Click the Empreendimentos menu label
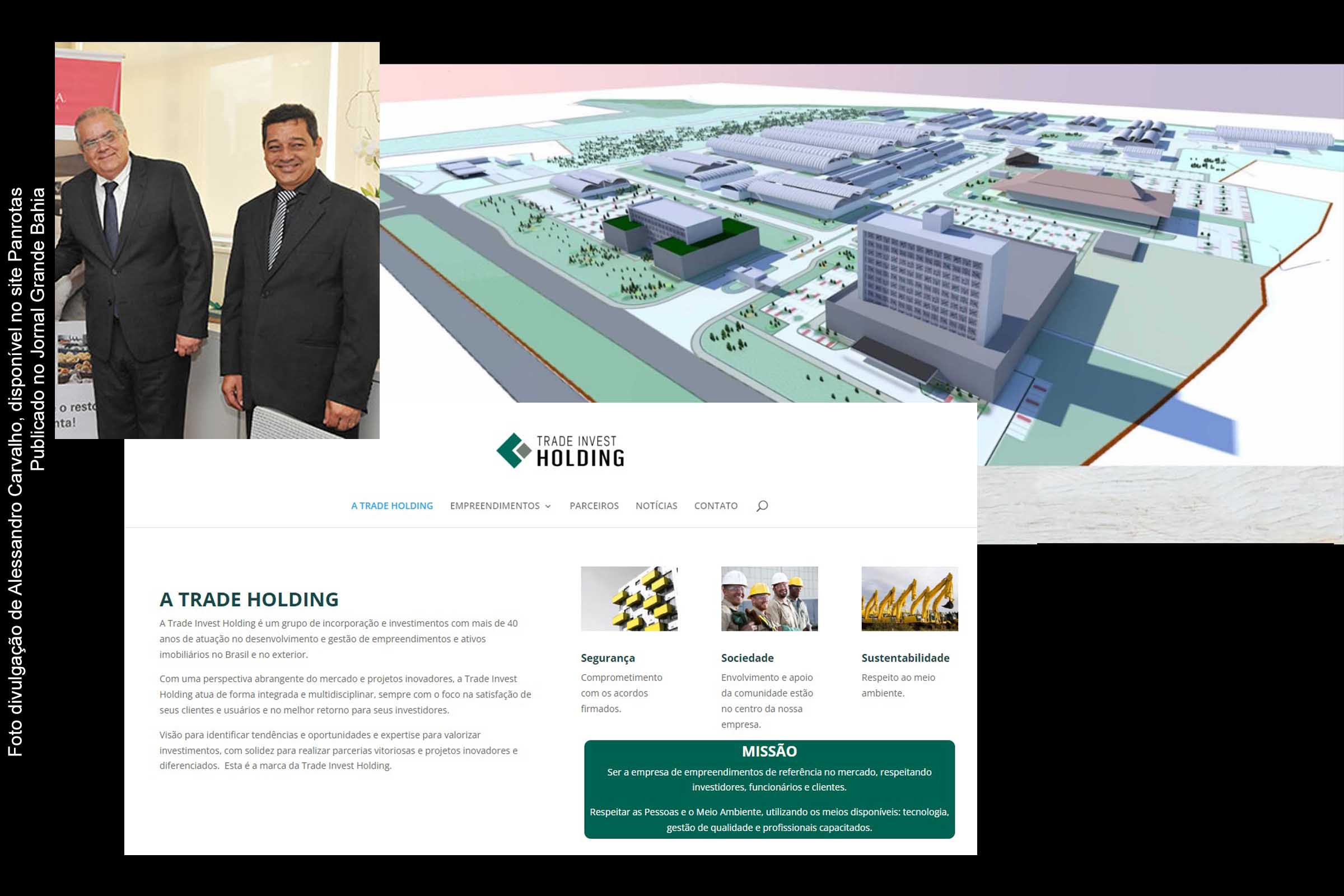The height and width of the screenshot is (896, 1344). coord(494,506)
